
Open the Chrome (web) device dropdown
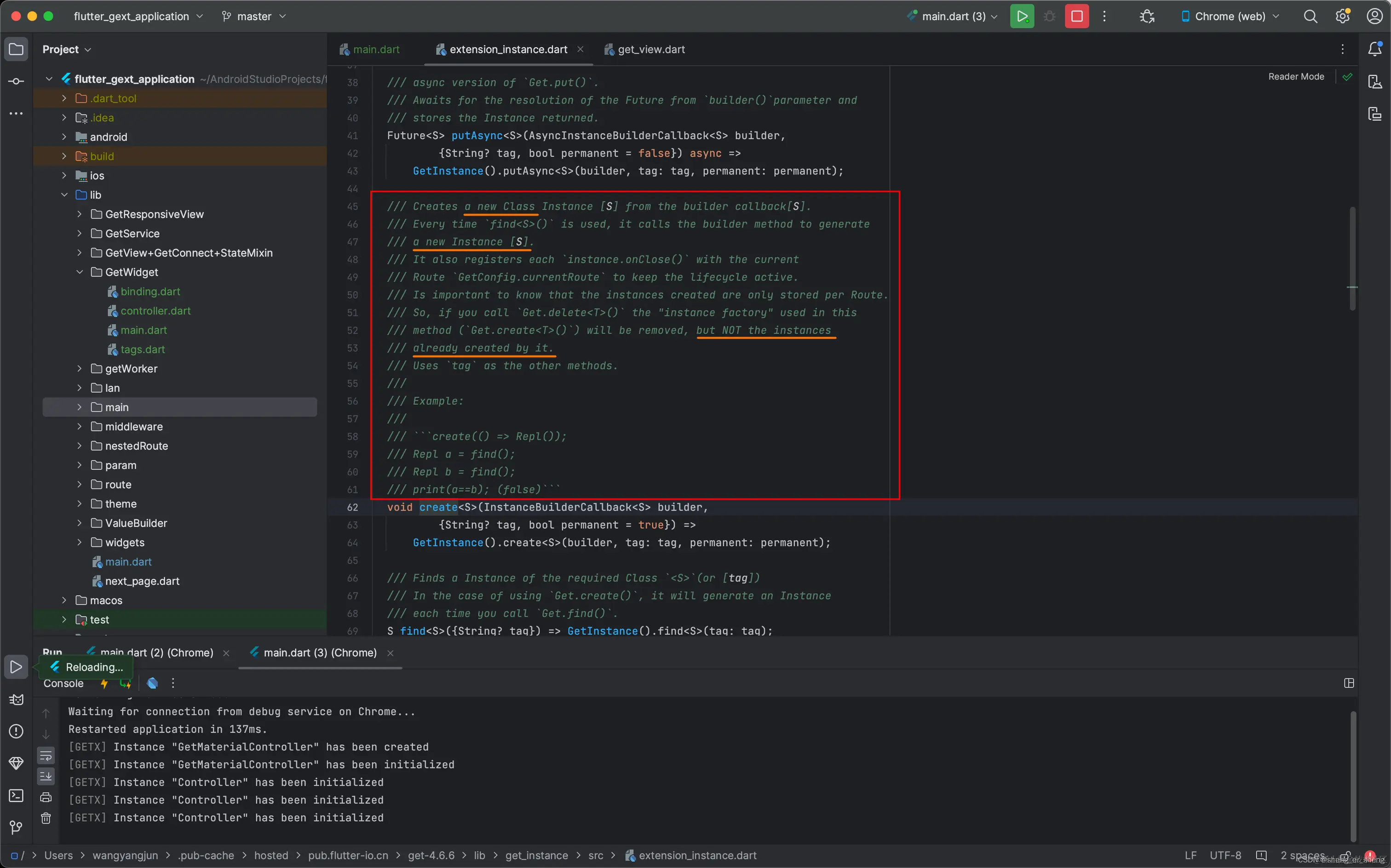[x=1230, y=16]
